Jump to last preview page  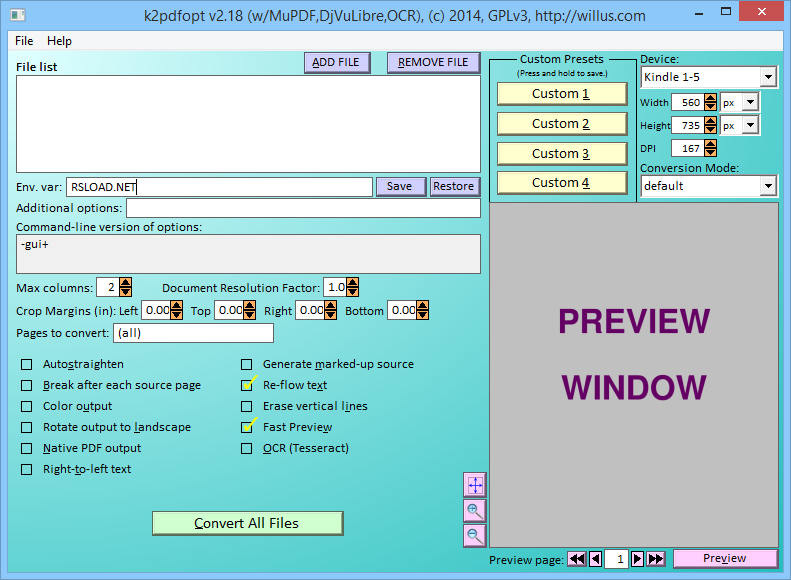pyautogui.click(x=656, y=559)
